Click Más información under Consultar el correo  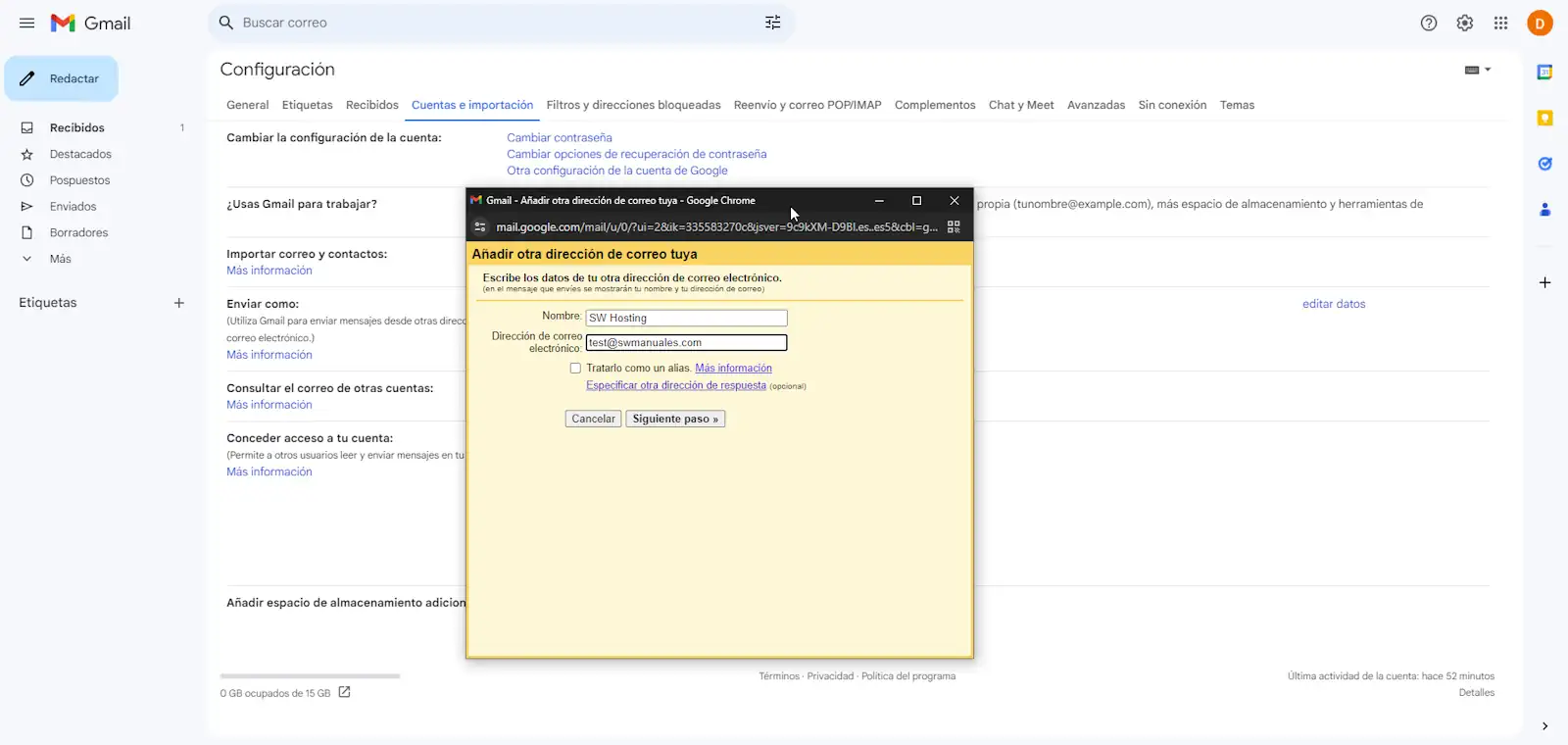pyautogui.click(x=269, y=405)
